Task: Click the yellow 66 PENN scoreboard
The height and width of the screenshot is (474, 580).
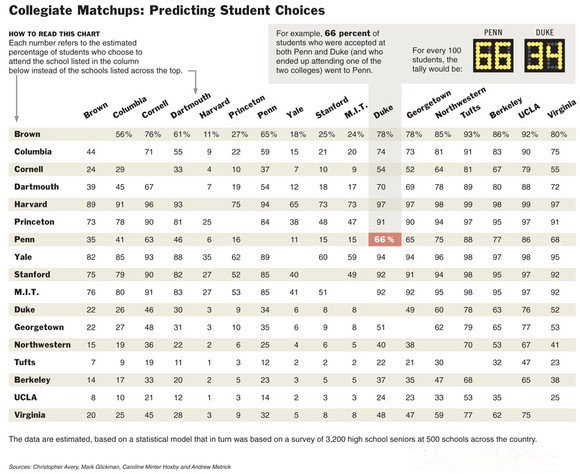Action: tap(493, 56)
